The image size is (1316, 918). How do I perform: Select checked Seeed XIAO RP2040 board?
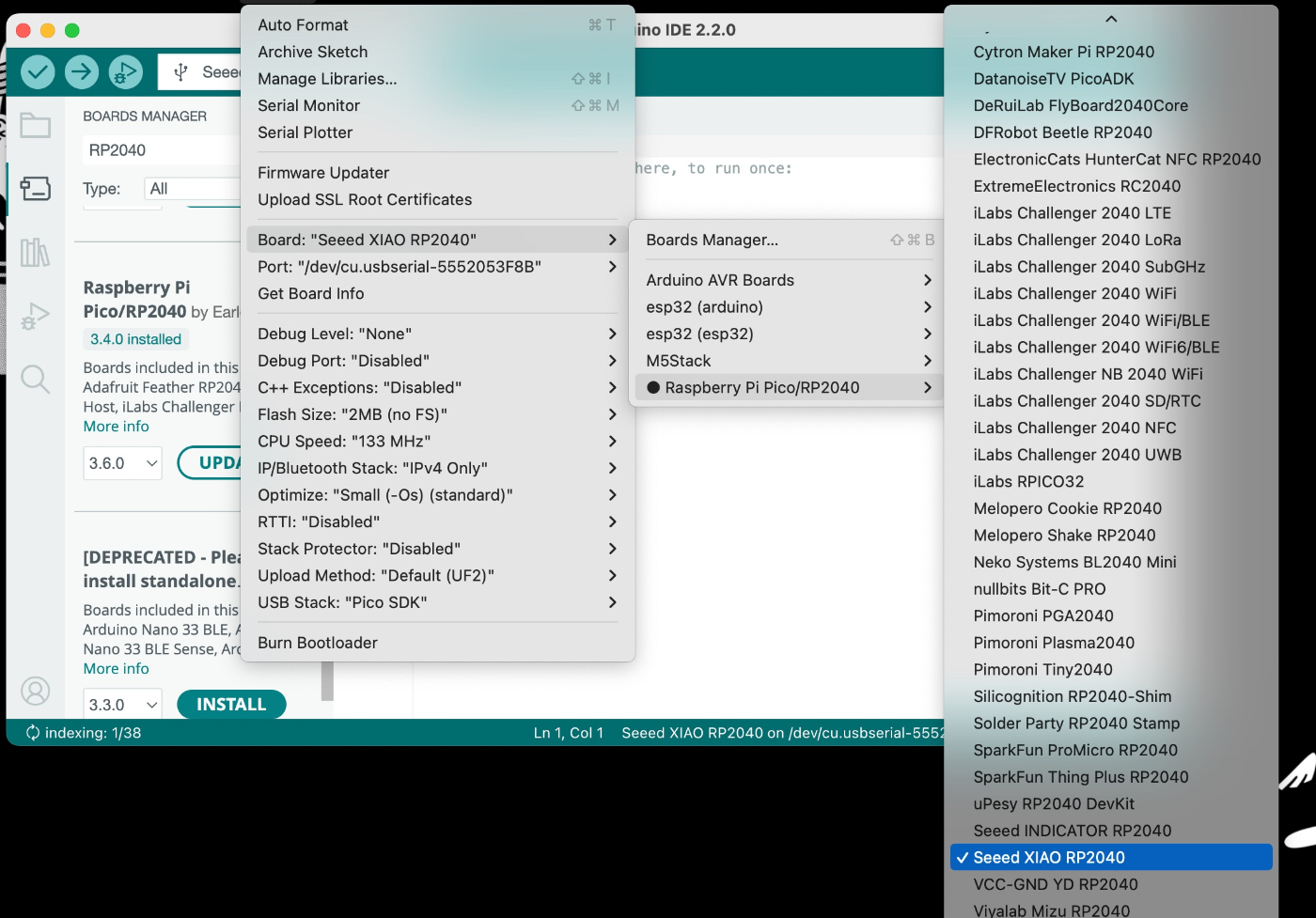click(1111, 857)
